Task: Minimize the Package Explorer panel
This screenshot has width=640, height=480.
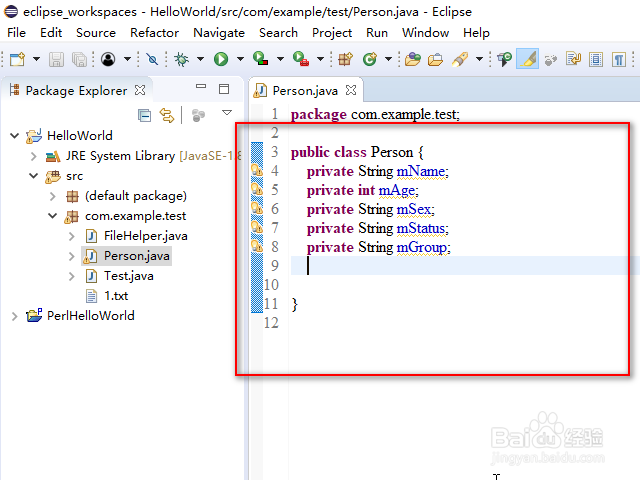Action: pos(201,87)
